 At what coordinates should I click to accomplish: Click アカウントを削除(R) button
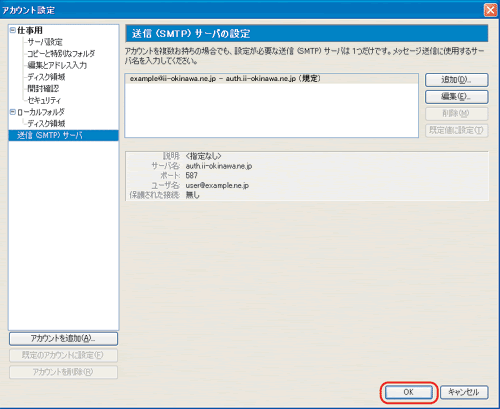(x=63, y=372)
